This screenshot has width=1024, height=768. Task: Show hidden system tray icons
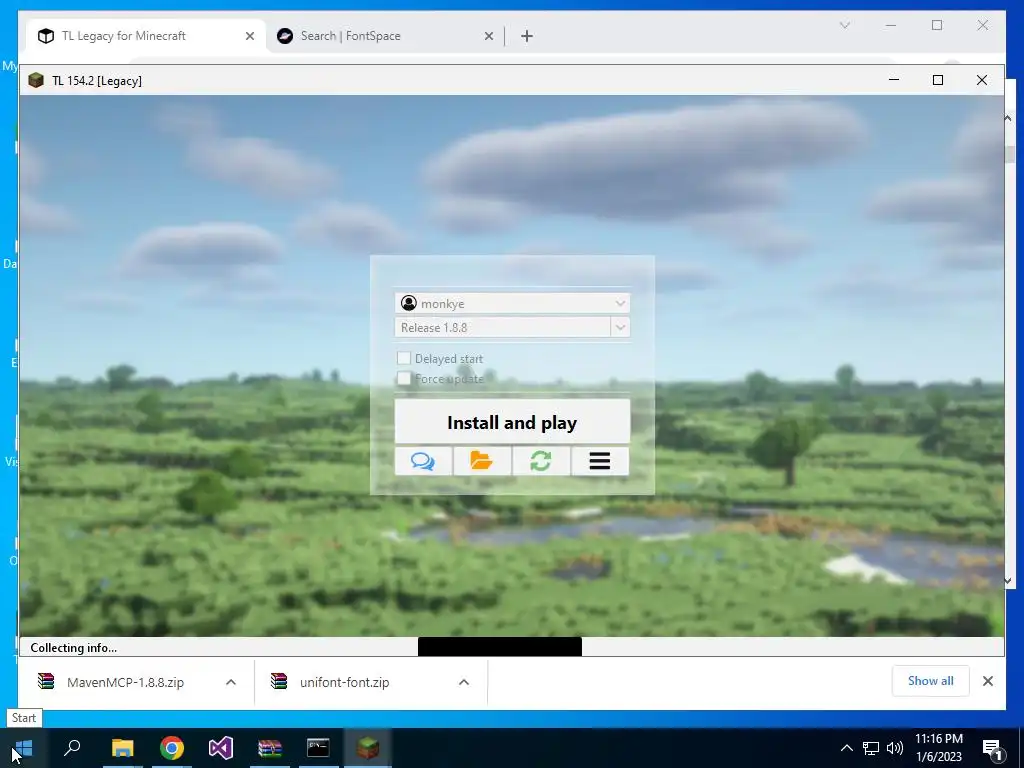point(846,748)
